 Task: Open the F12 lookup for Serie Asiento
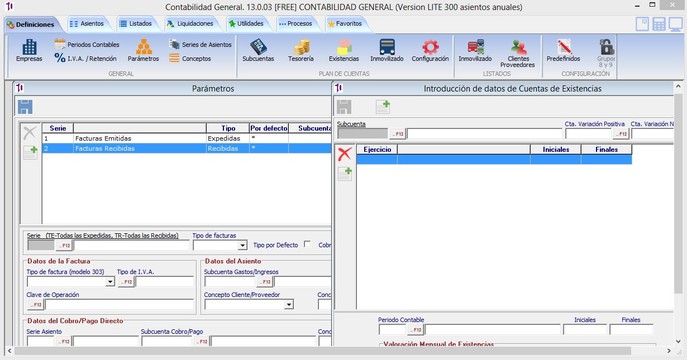[64, 342]
